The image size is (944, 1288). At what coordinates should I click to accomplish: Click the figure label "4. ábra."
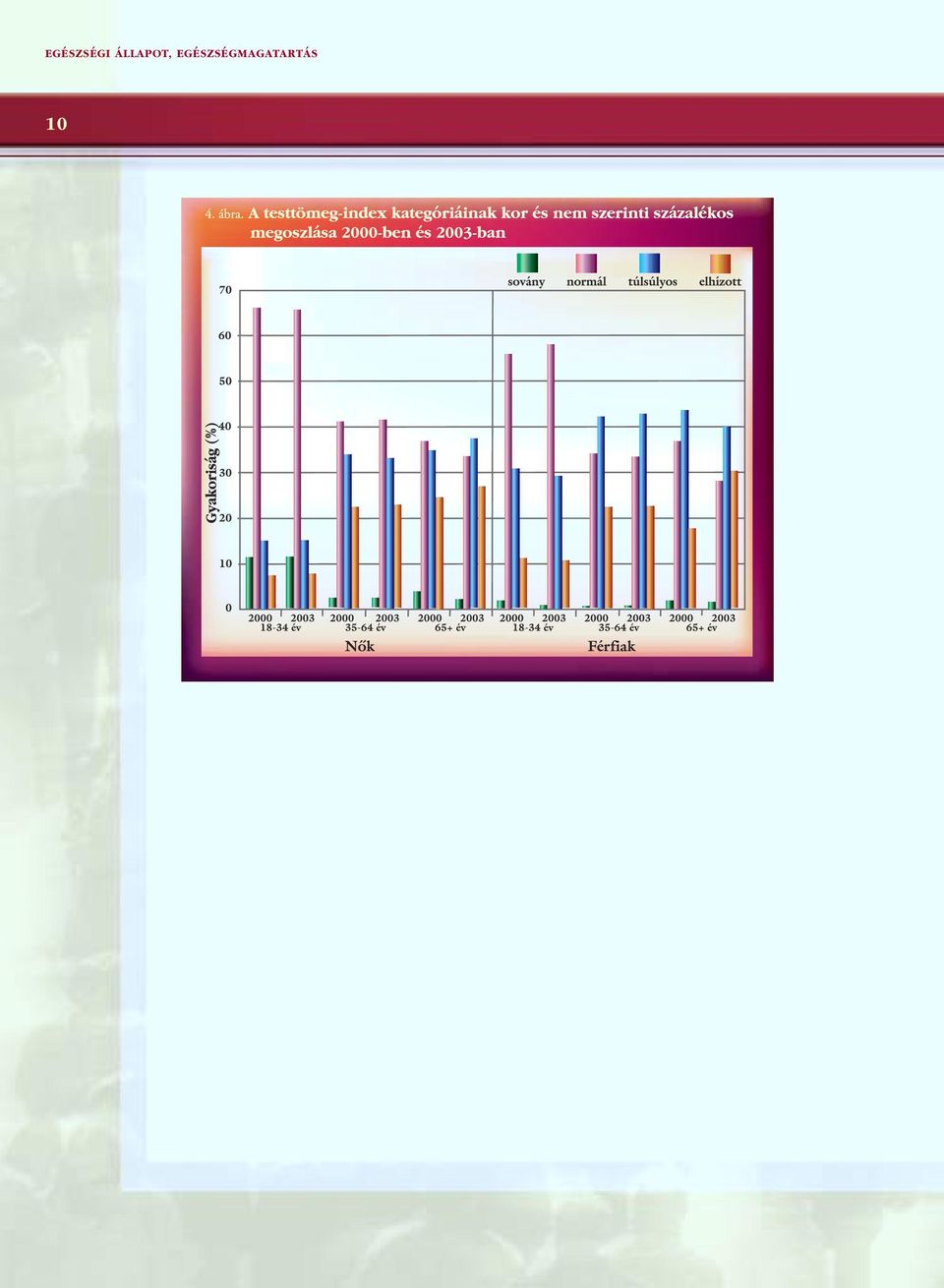[x=223, y=213]
